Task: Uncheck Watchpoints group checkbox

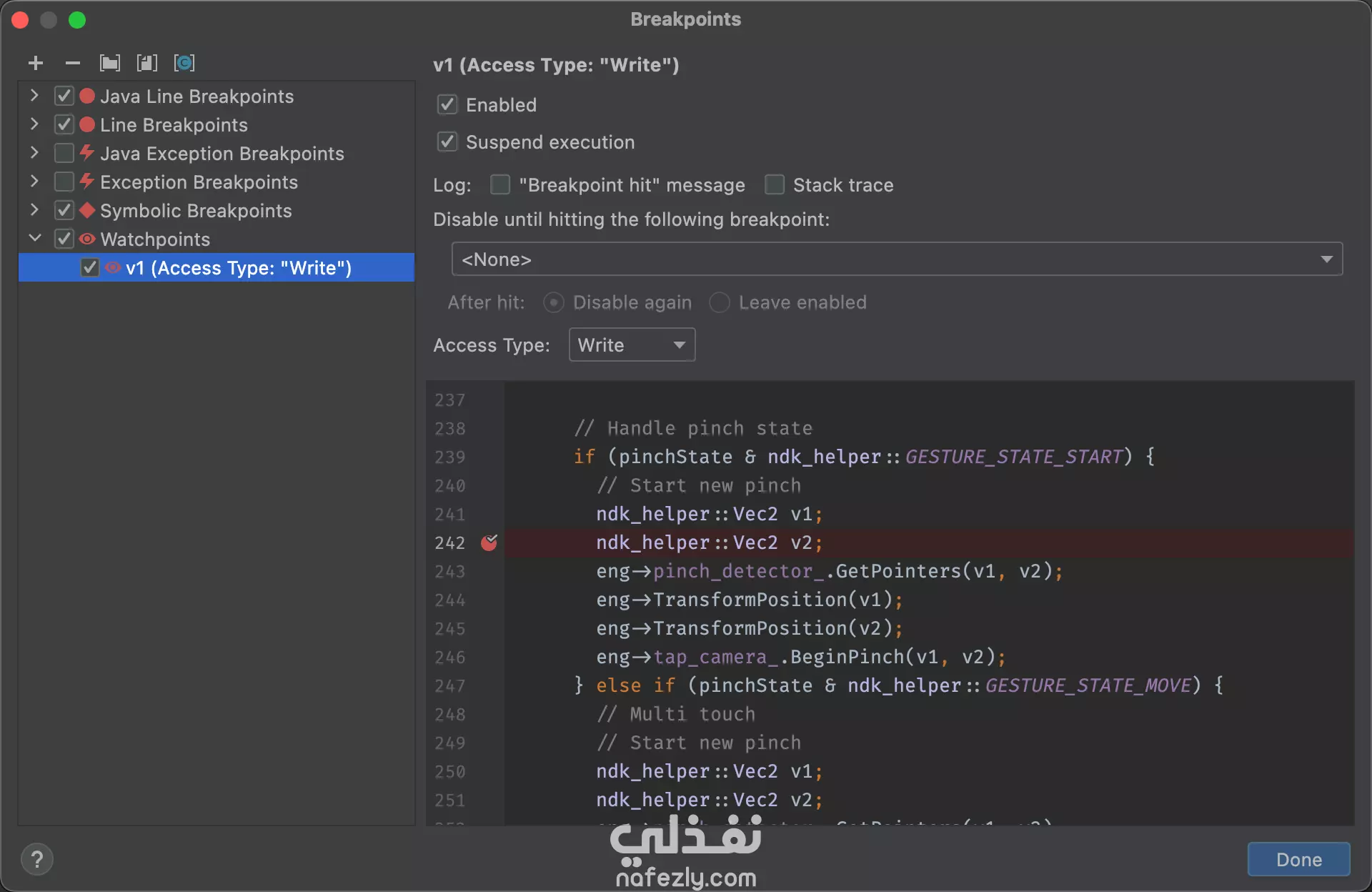Action: (64, 239)
